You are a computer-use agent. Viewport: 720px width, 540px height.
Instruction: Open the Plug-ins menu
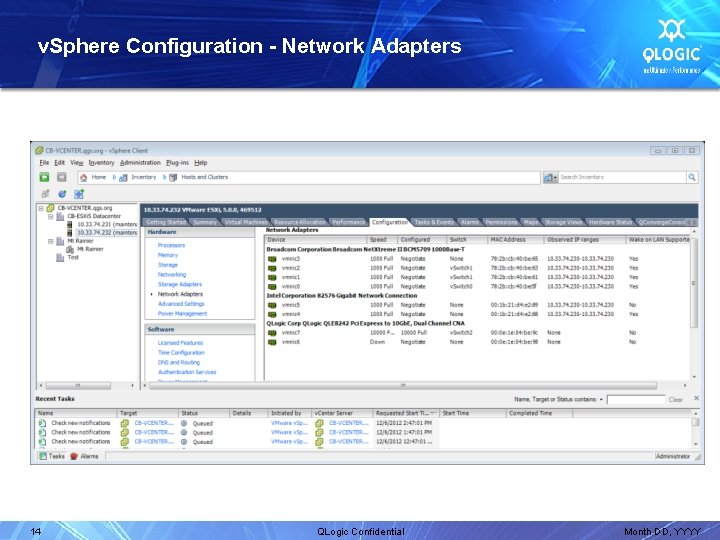[x=177, y=163]
